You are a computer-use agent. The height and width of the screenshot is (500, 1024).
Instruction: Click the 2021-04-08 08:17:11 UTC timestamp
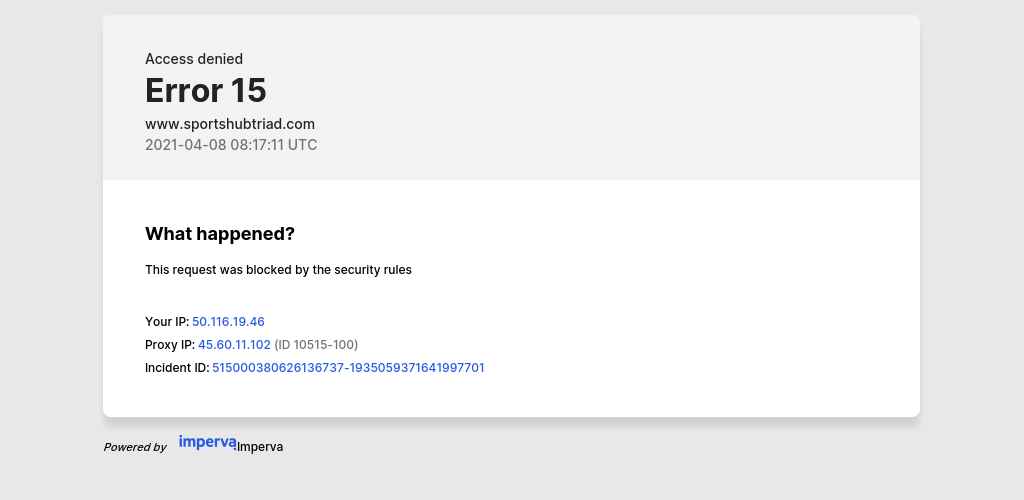(231, 145)
